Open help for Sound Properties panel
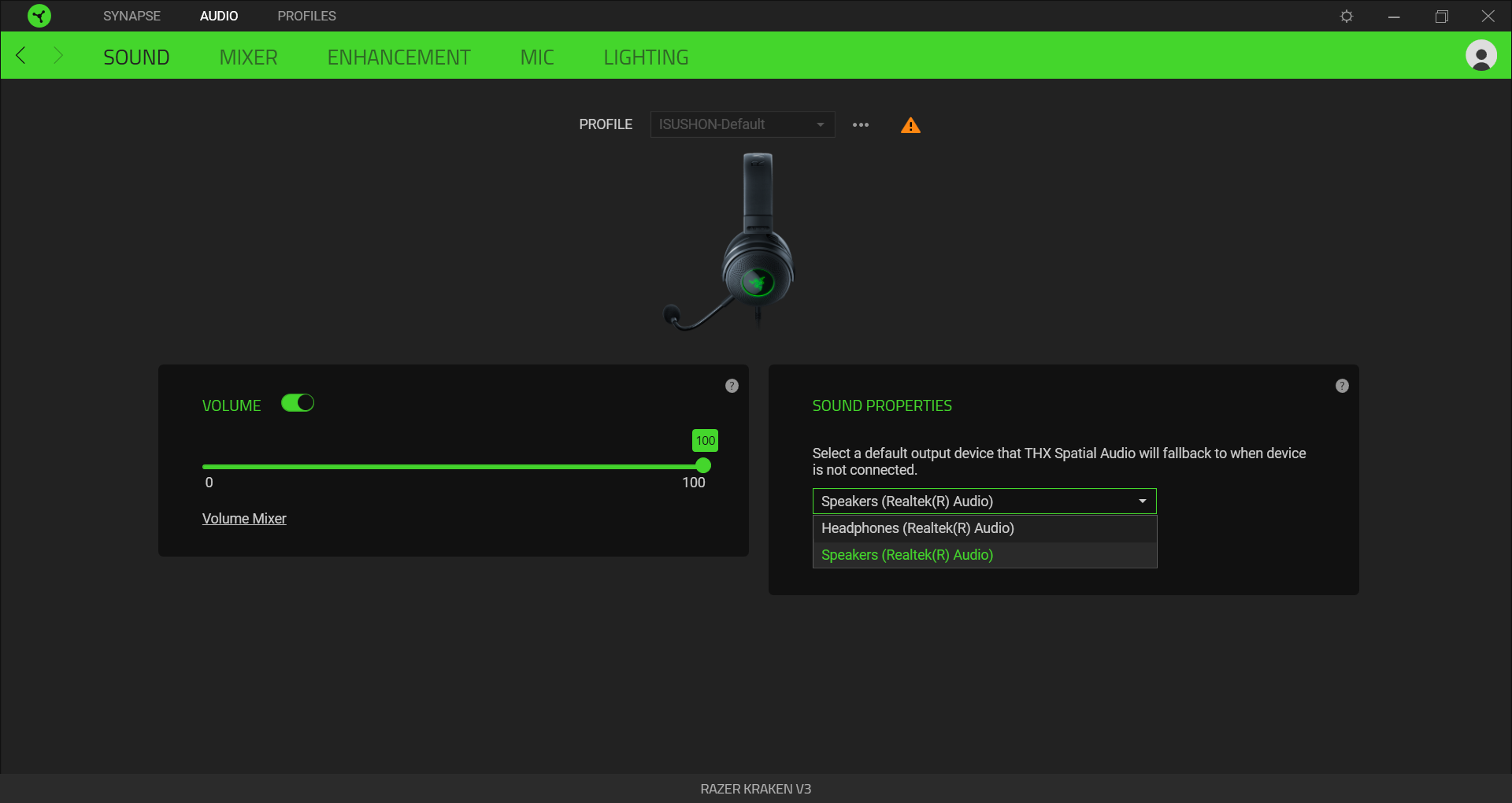 pyautogui.click(x=1342, y=386)
